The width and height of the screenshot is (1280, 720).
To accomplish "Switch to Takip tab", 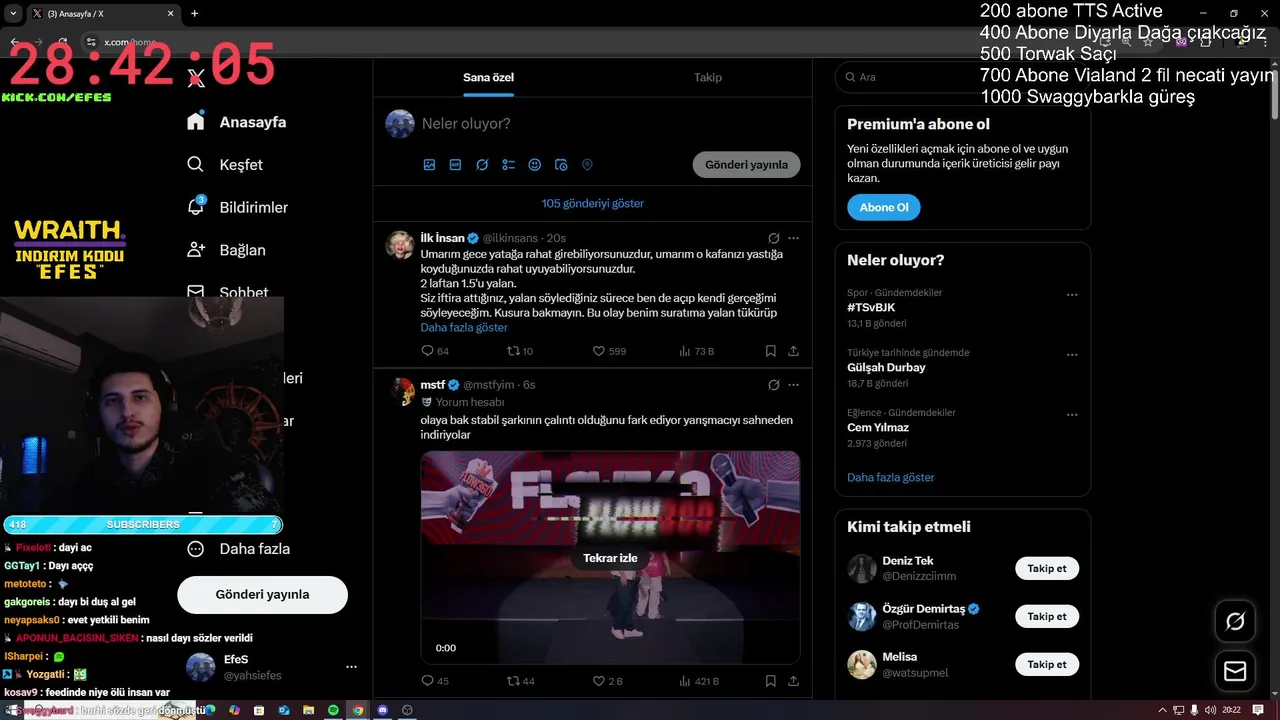I will click(x=708, y=77).
